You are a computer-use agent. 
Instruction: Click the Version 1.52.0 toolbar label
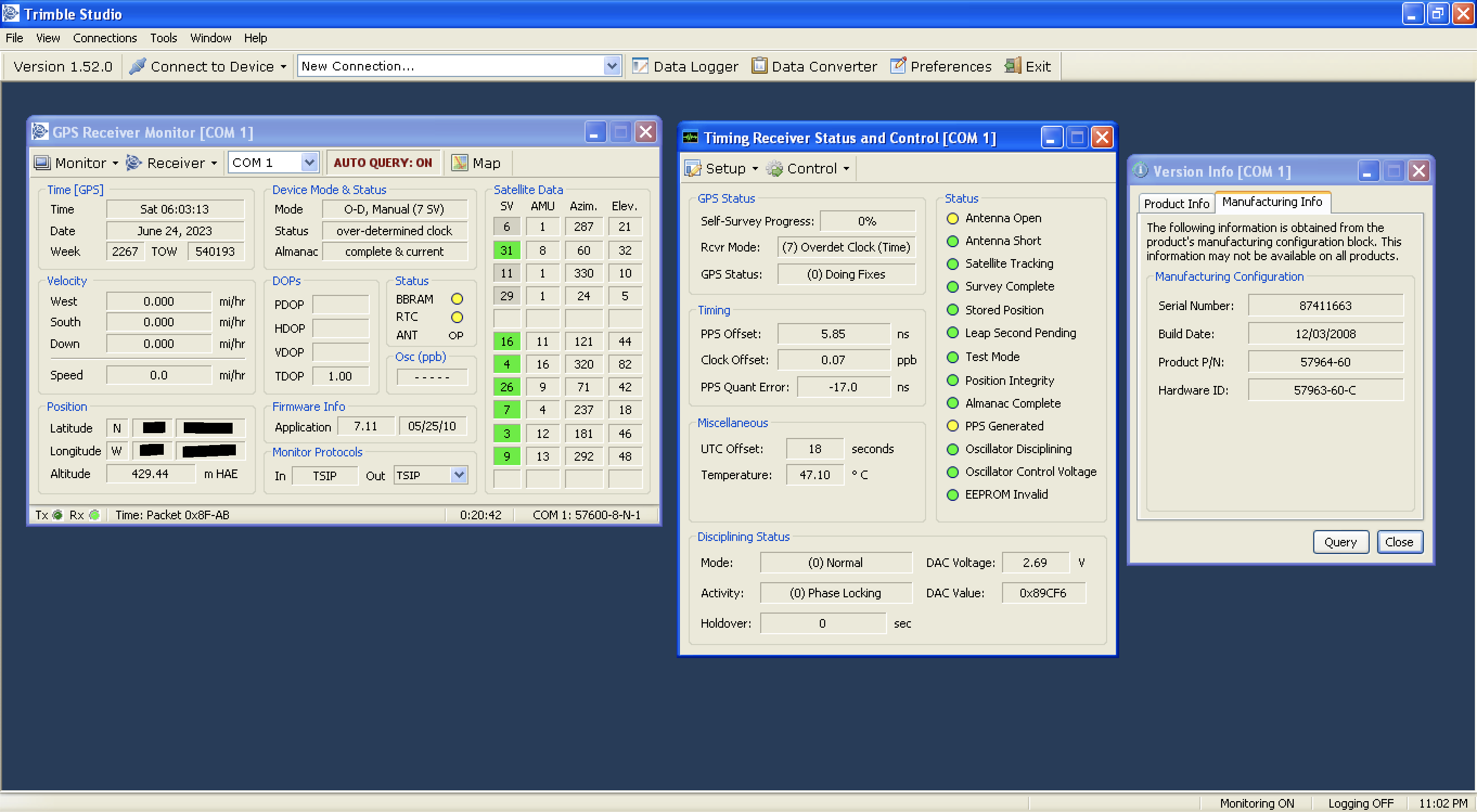coord(63,67)
